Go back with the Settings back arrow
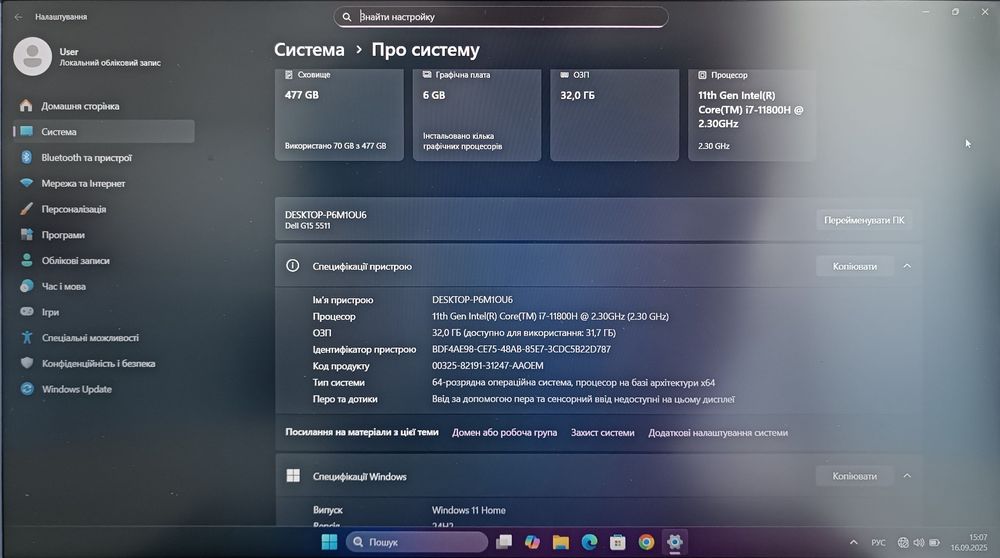This screenshot has width=1000, height=558. (18, 17)
